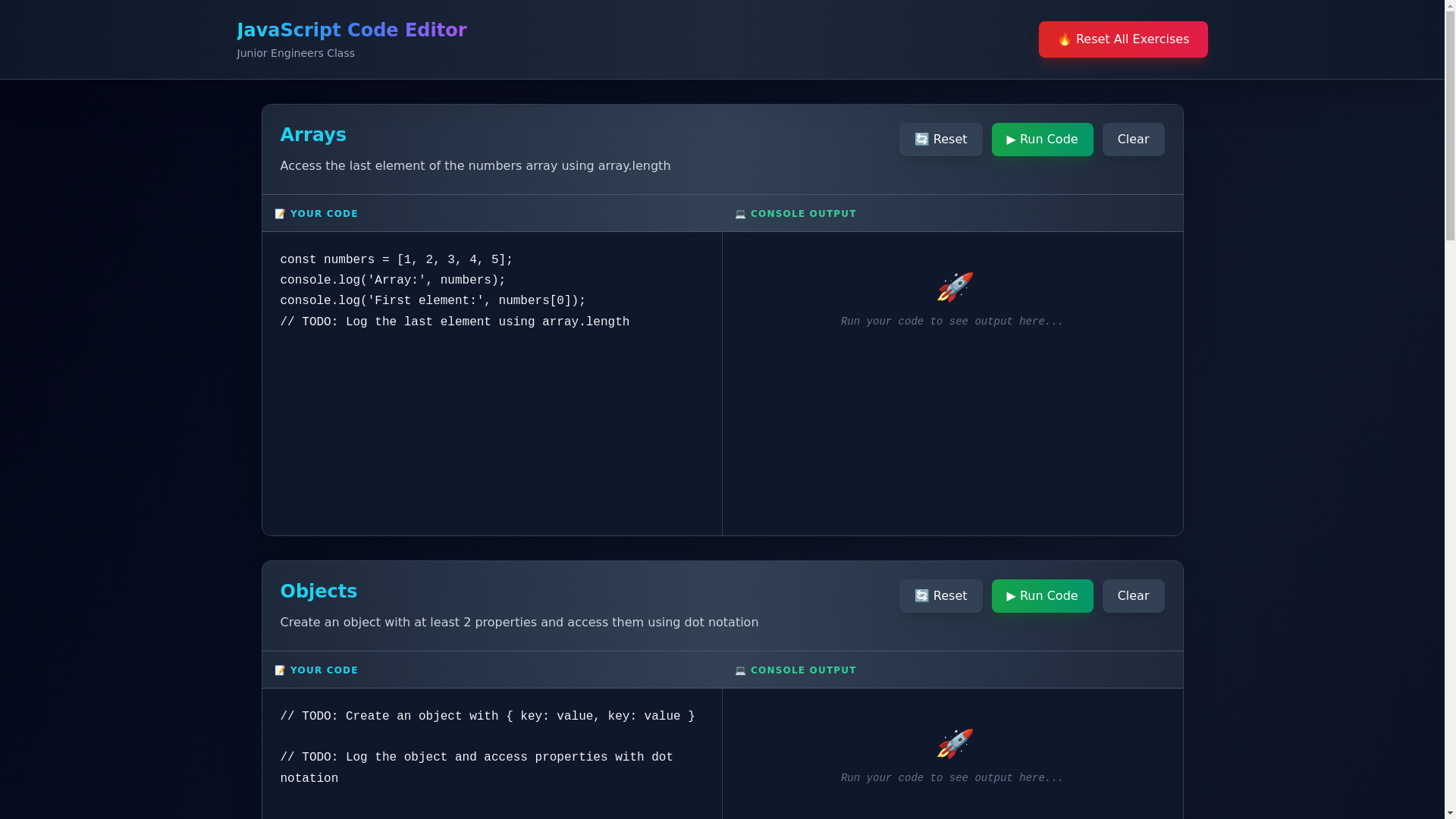Screen dimensions: 1456x819
Task: Click the notepad icon beside Objects YOUR CODE
Action: (x=280, y=670)
